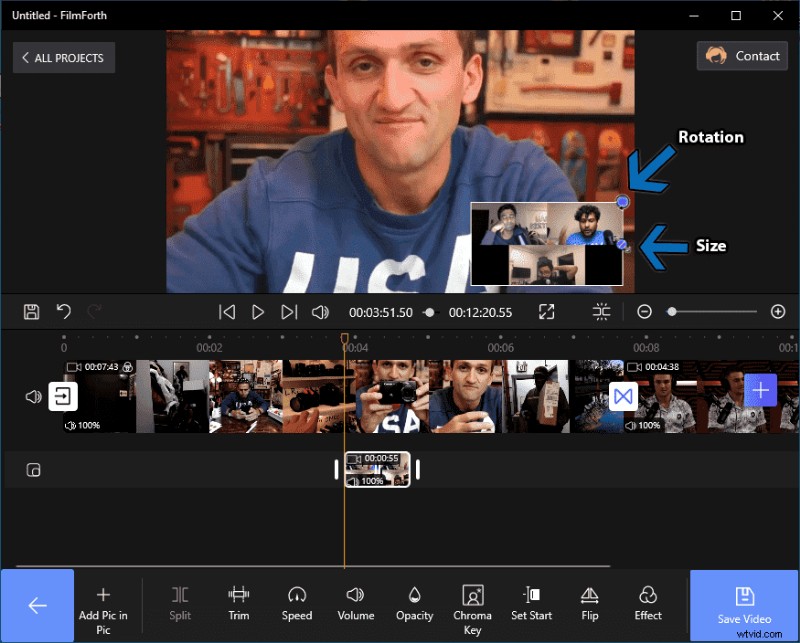
Task: Open the Chroma Key tool
Action: pos(472,602)
